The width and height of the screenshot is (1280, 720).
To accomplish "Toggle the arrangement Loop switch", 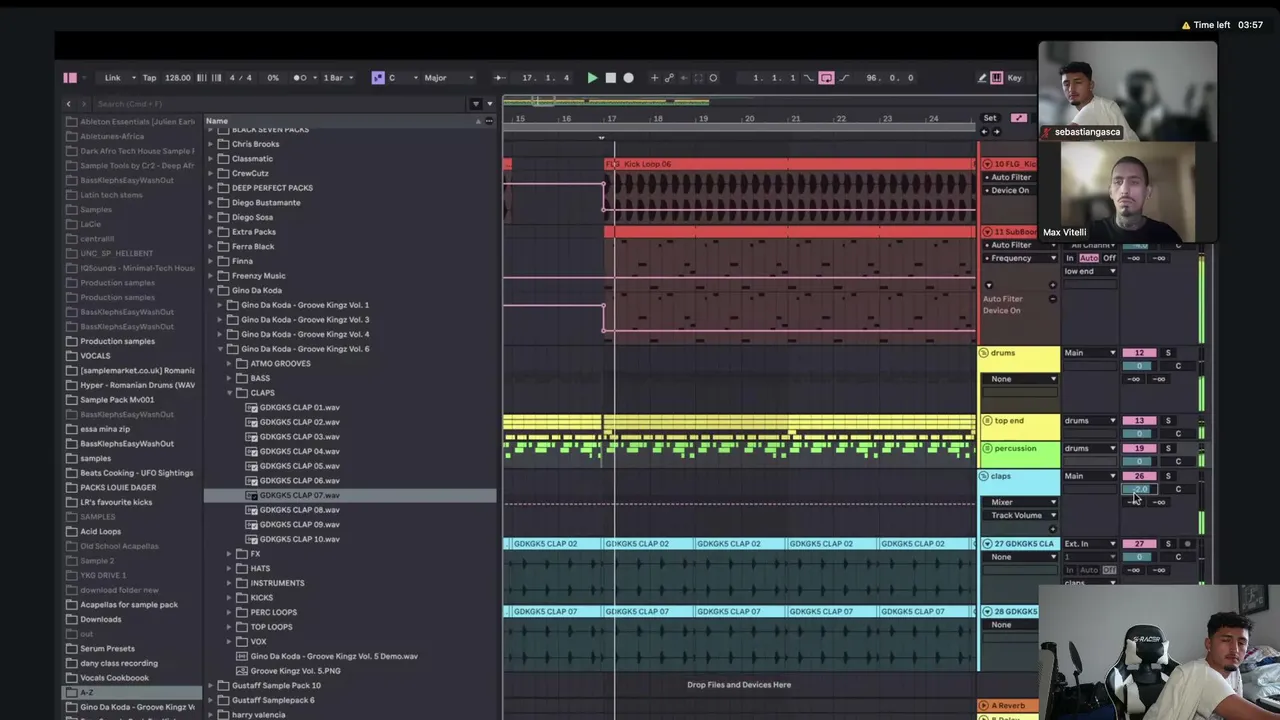I will pyautogui.click(x=826, y=78).
